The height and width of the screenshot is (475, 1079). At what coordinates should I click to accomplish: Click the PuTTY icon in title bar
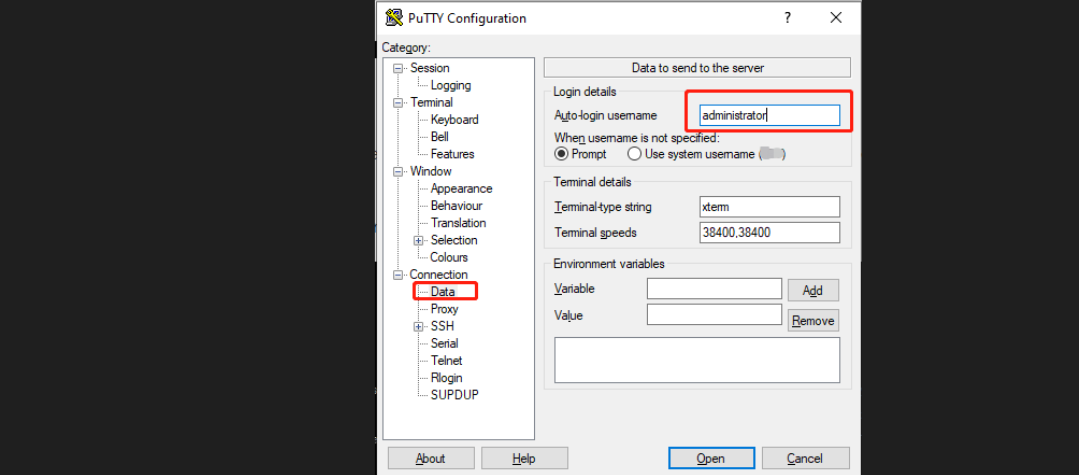click(394, 18)
